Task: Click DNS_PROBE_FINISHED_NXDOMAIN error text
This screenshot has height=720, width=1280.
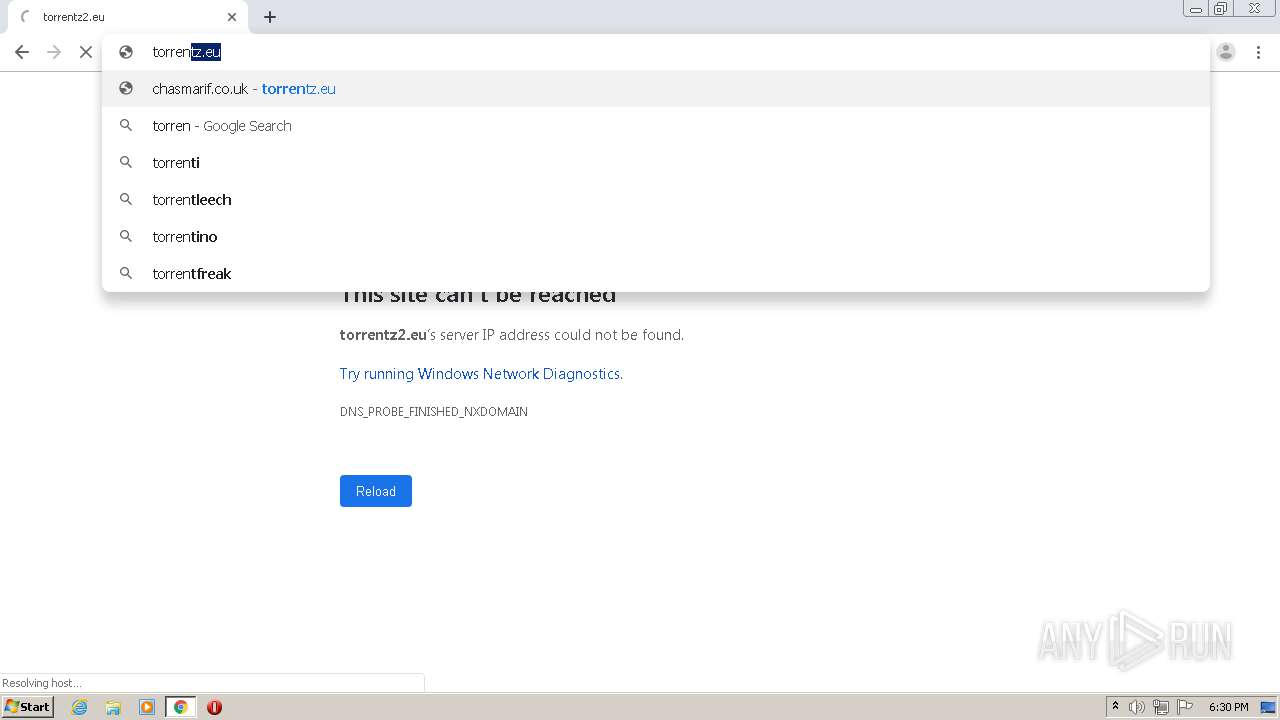Action: click(434, 412)
